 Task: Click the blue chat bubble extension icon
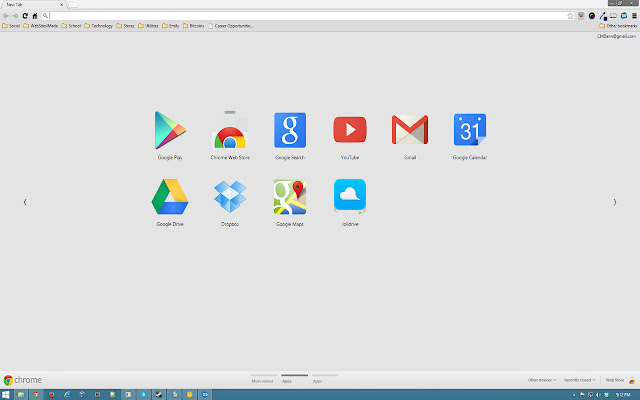[x=624, y=16]
